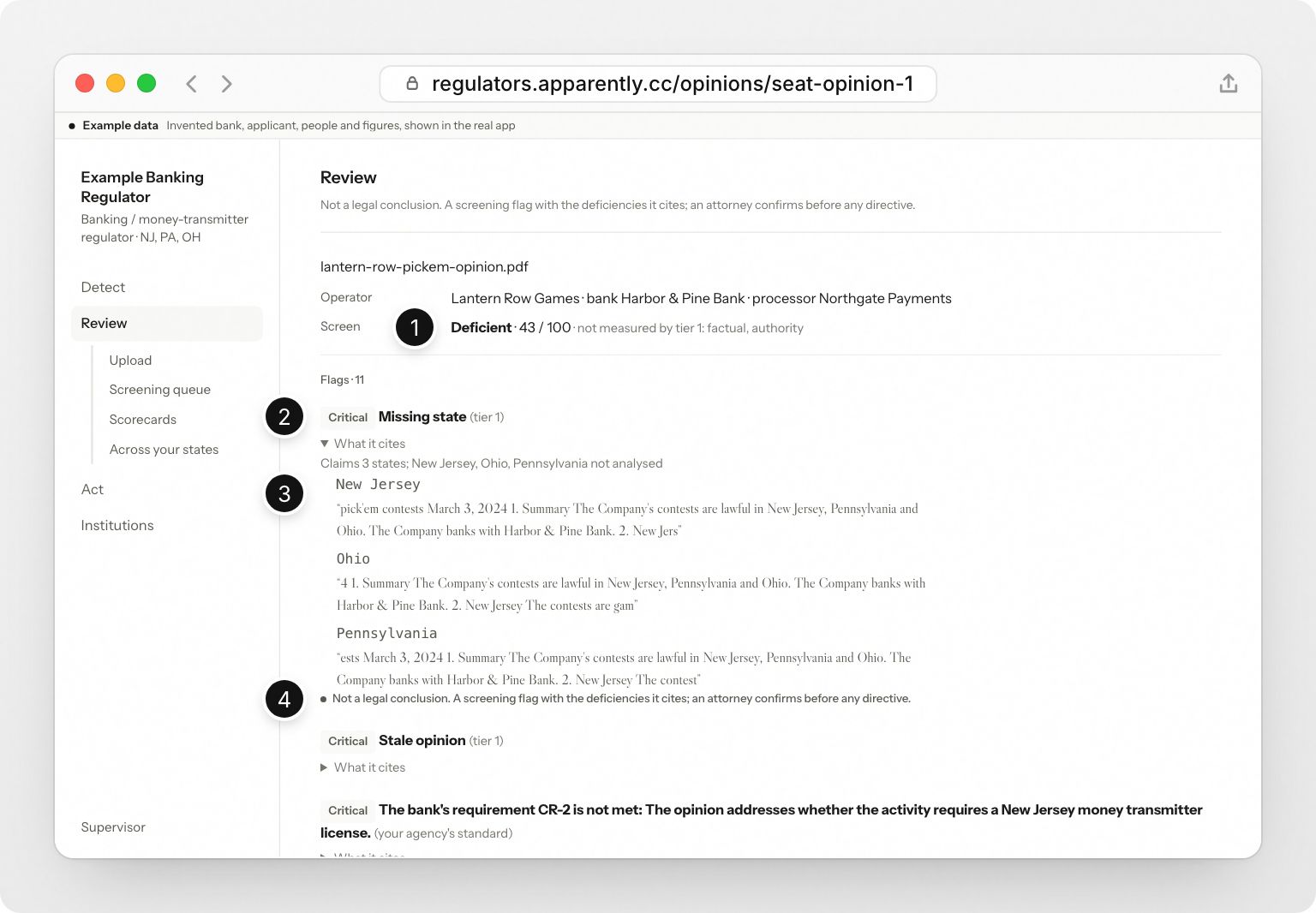This screenshot has width=1316, height=913.
Task: Click the padlock icon in address bar
Action: [x=412, y=83]
